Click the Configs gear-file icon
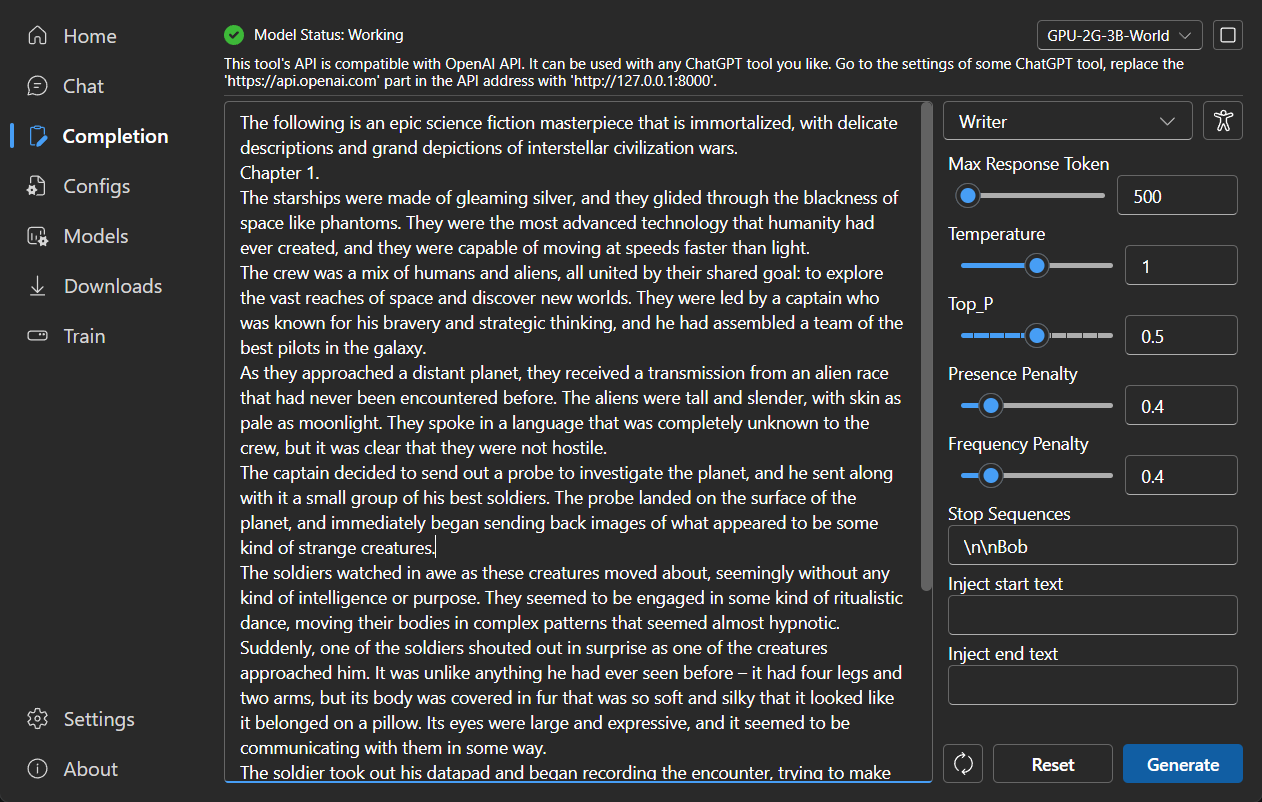Screen dimensions: 1262x802 pyautogui.click(x=38, y=186)
